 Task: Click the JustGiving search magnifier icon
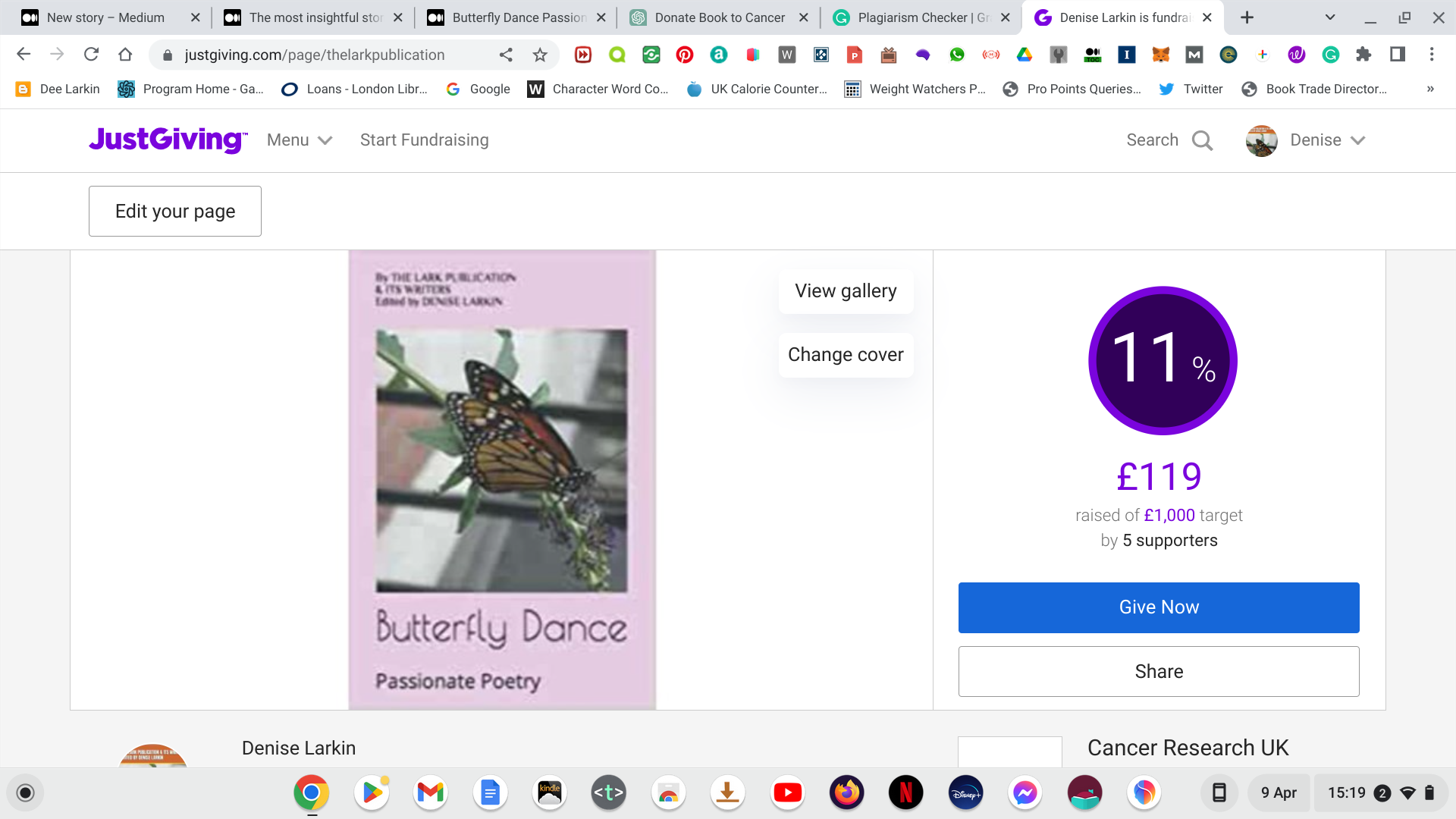click(x=1202, y=140)
